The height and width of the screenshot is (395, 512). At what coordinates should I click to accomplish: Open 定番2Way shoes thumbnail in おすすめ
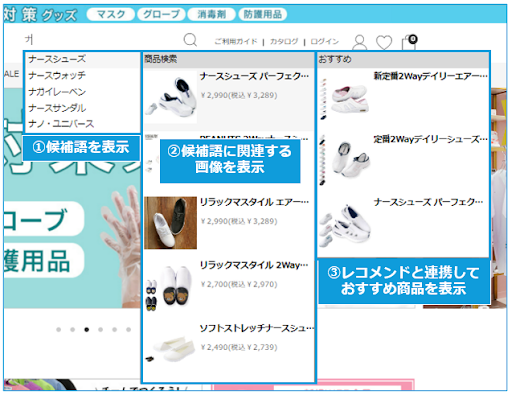click(345, 160)
